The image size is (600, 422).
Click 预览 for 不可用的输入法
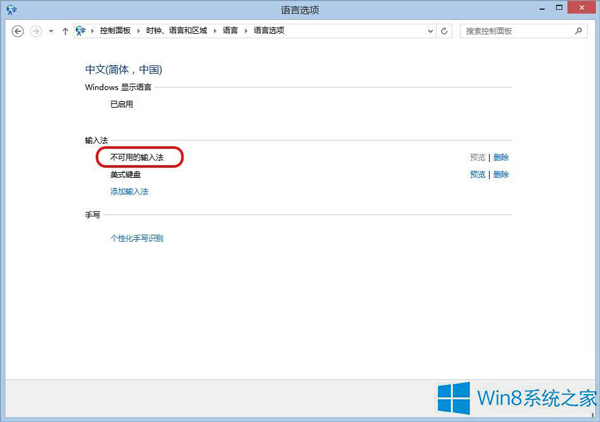(478, 157)
